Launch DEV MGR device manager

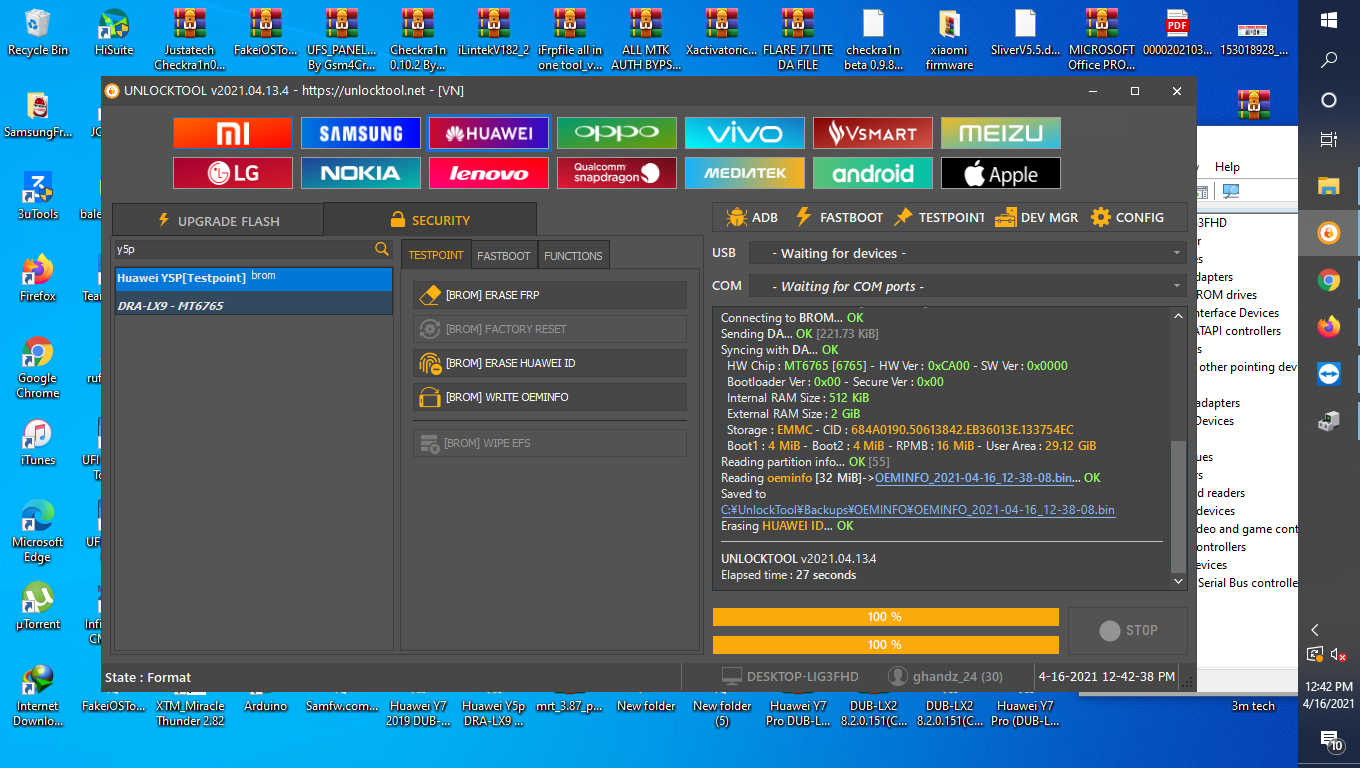[1037, 217]
